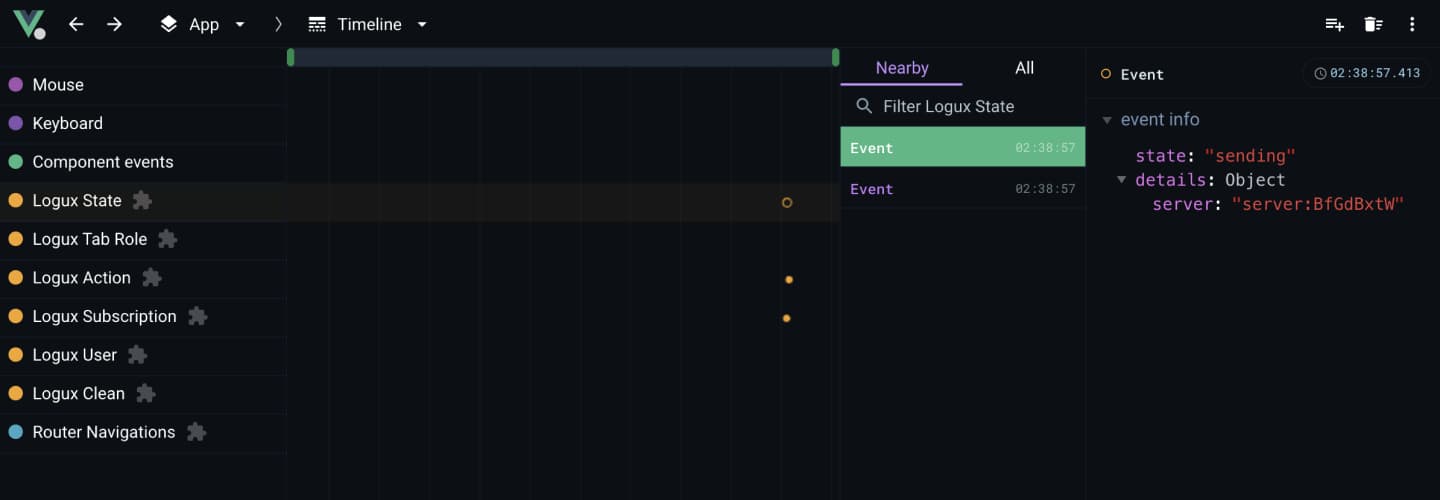Screen dimensions: 1440x500
Task: Click the search magnifier icon
Action: coord(864,106)
